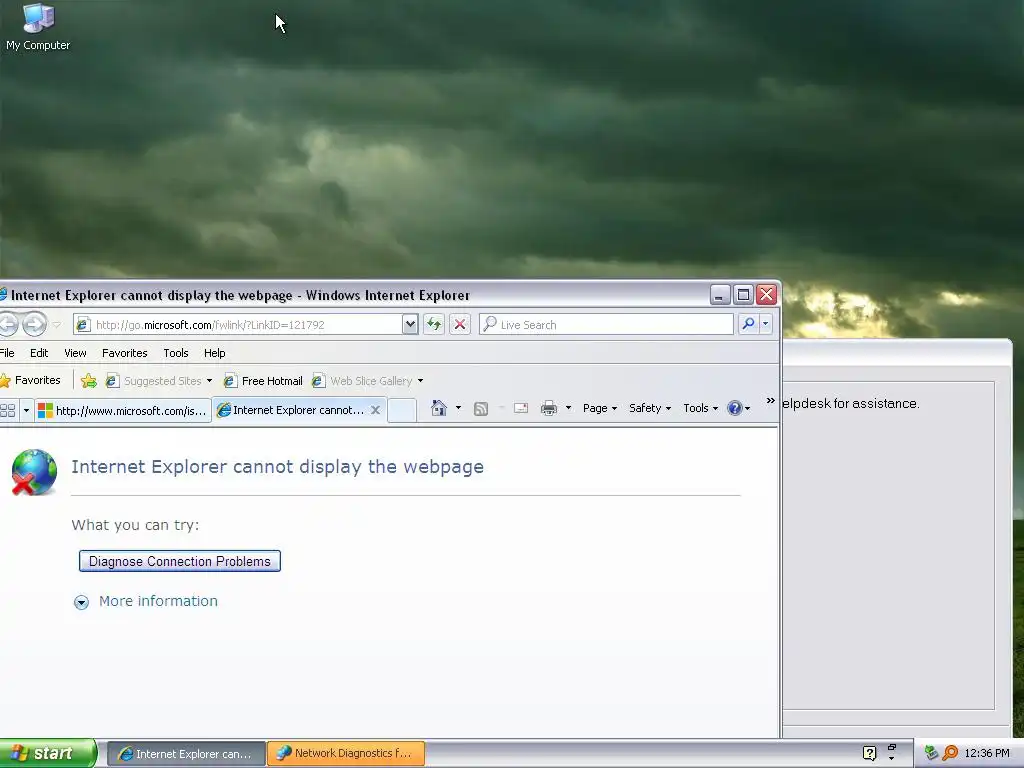Click the browser Back arrow button
Image resolution: width=1024 pixels, height=768 pixels.
coord(7,324)
